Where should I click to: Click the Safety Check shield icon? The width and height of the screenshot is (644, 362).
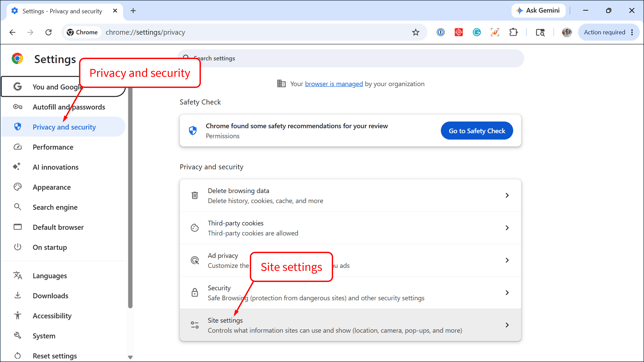pos(193,131)
